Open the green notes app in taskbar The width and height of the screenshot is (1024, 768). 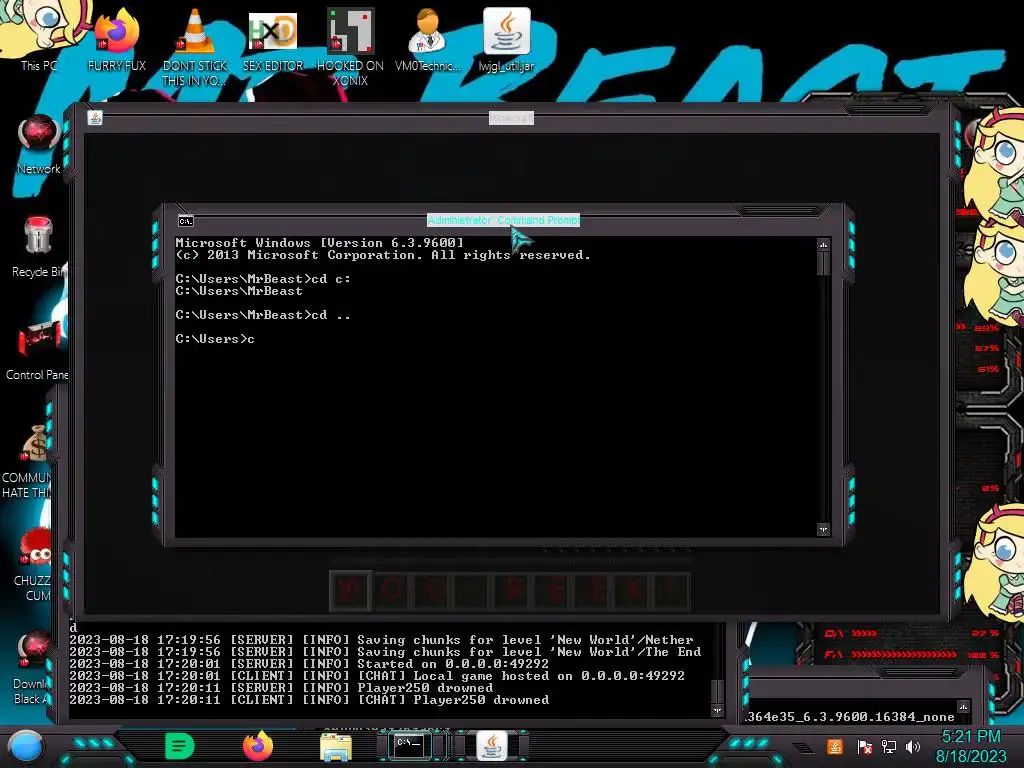coord(179,746)
